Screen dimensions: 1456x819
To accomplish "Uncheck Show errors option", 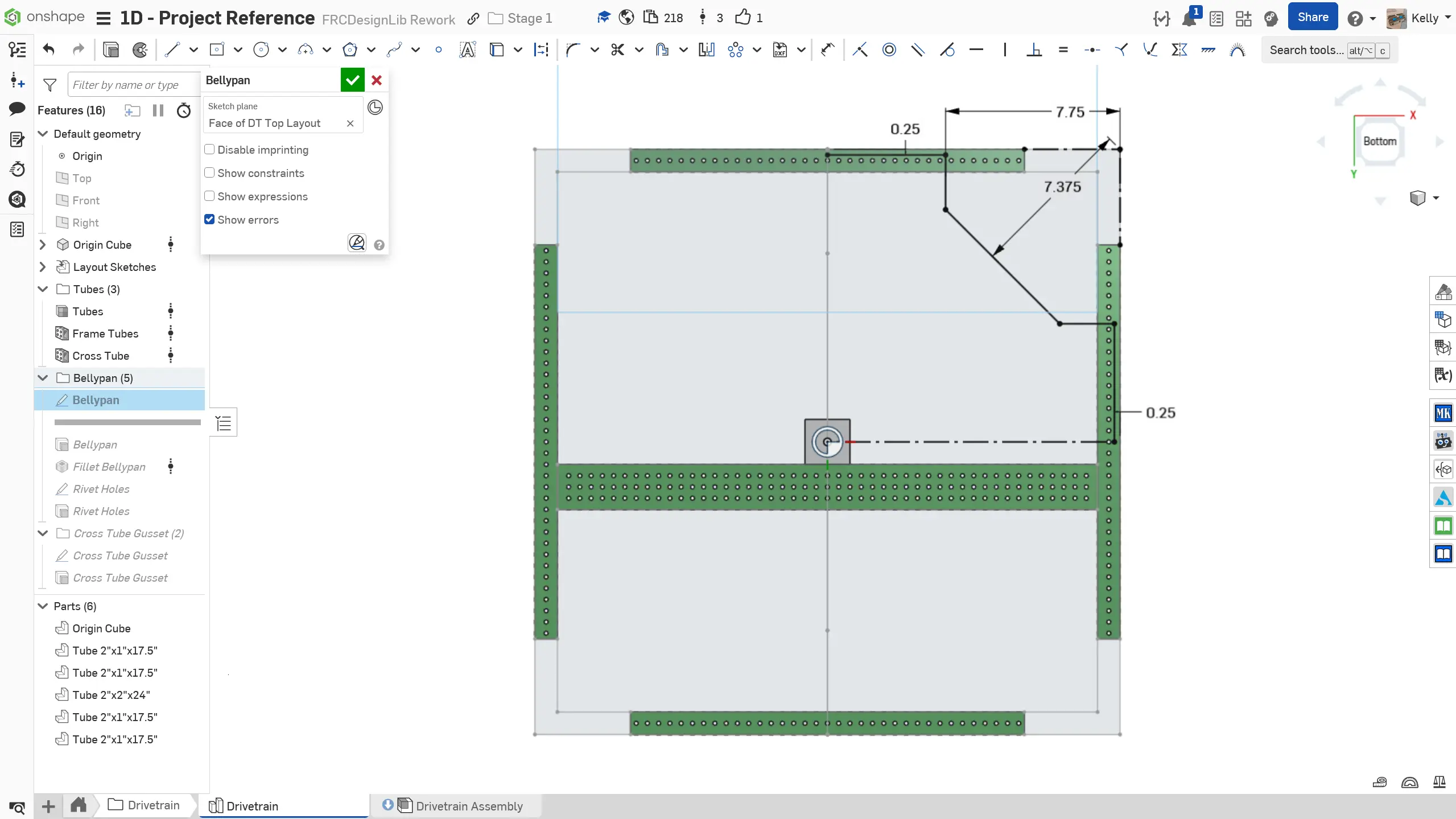I will coord(209,220).
